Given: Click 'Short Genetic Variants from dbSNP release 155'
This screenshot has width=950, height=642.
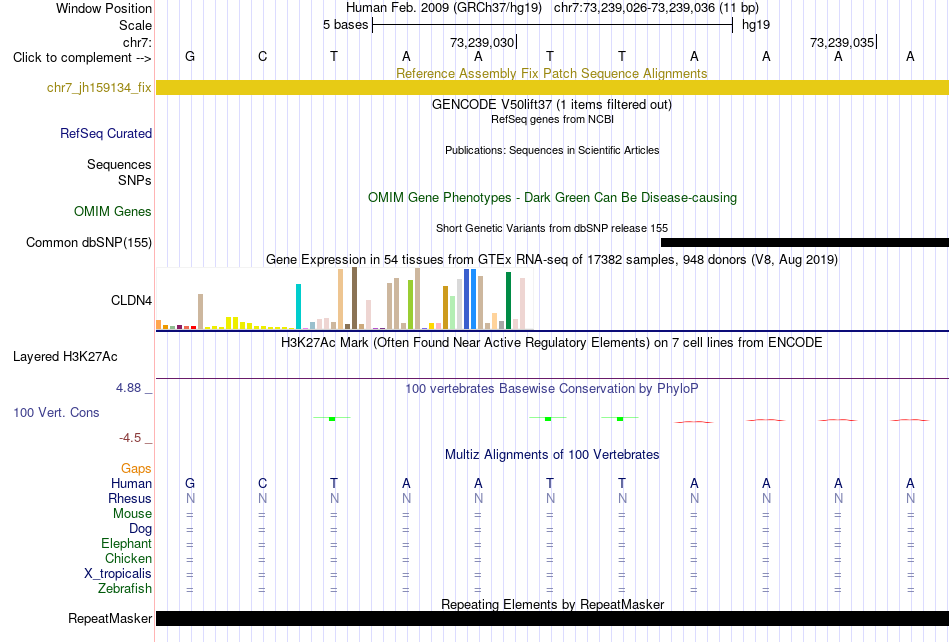Looking at the screenshot, I should tap(552, 228).
